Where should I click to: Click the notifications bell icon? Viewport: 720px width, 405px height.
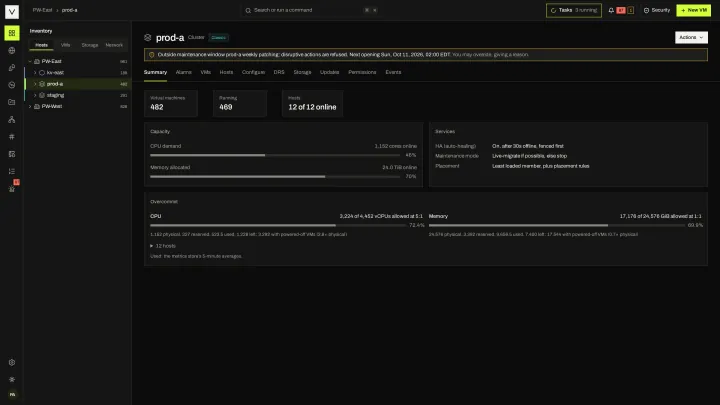click(611, 10)
